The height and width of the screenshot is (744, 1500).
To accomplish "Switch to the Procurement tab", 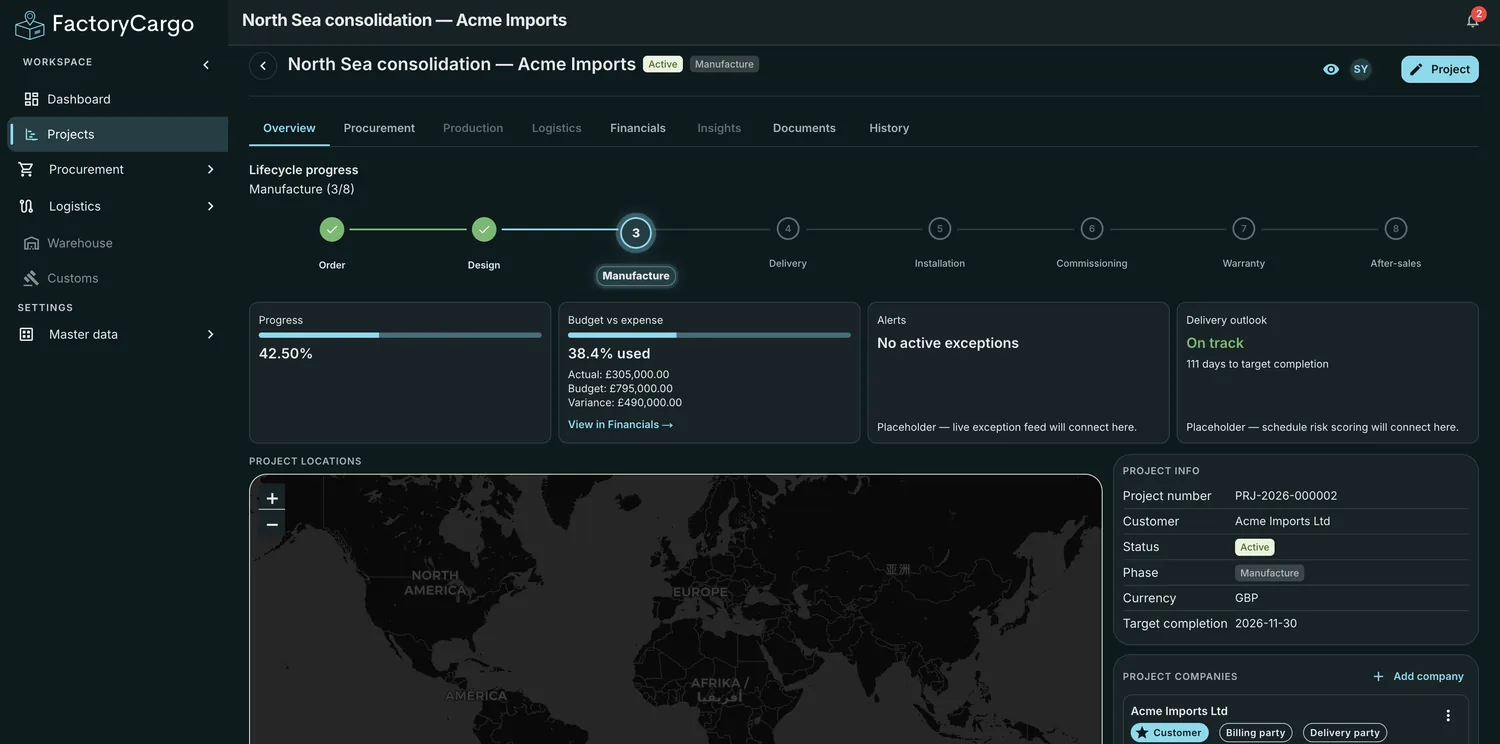I will pyautogui.click(x=379, y=128).
